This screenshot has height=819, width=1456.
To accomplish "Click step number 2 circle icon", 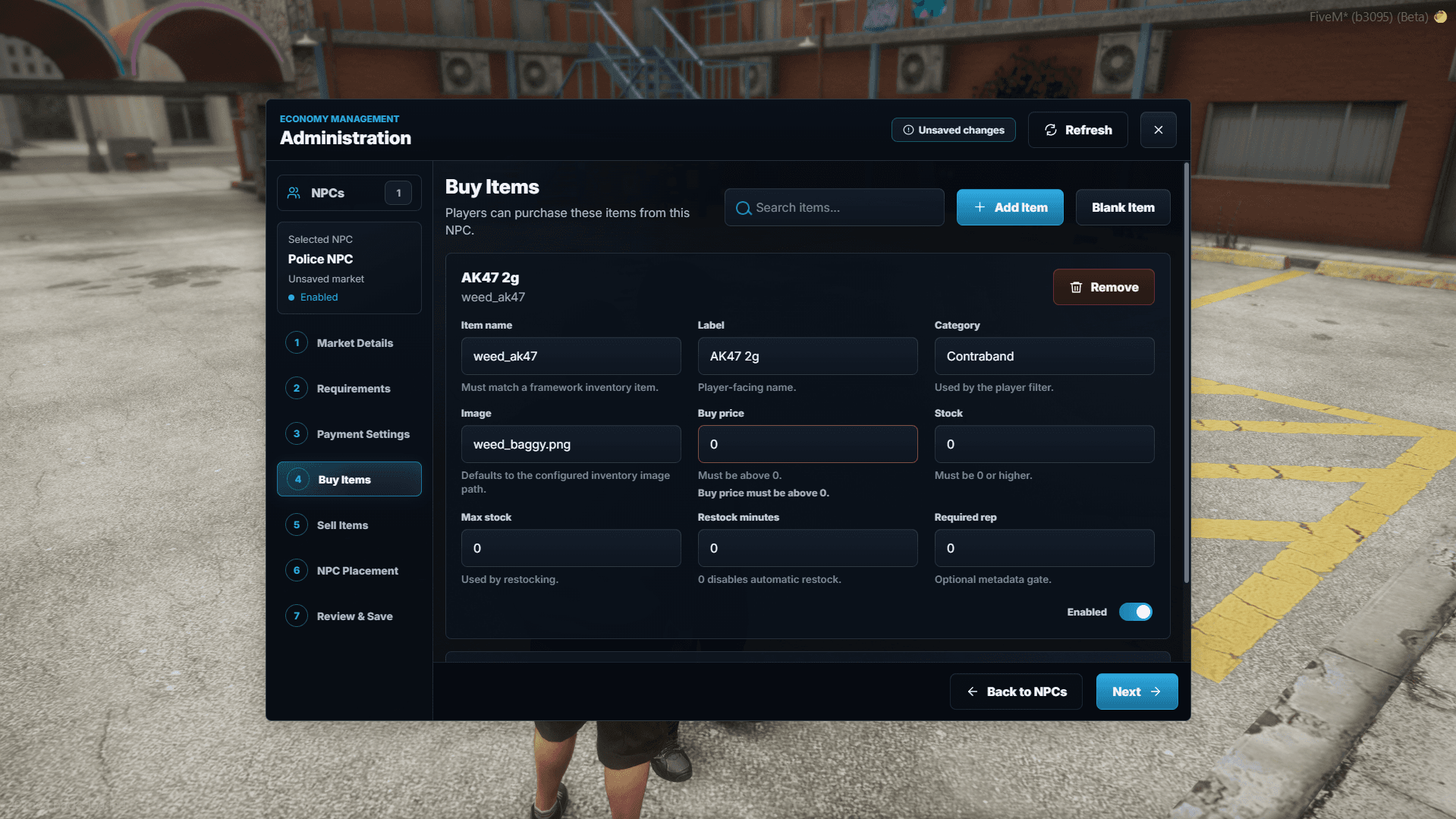I will 297,388.
